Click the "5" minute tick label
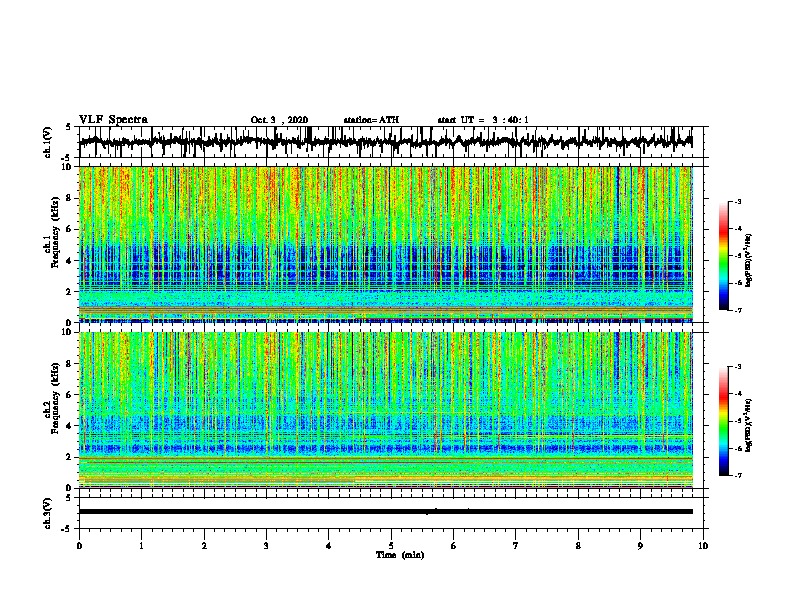 click(x=391, y=546)
